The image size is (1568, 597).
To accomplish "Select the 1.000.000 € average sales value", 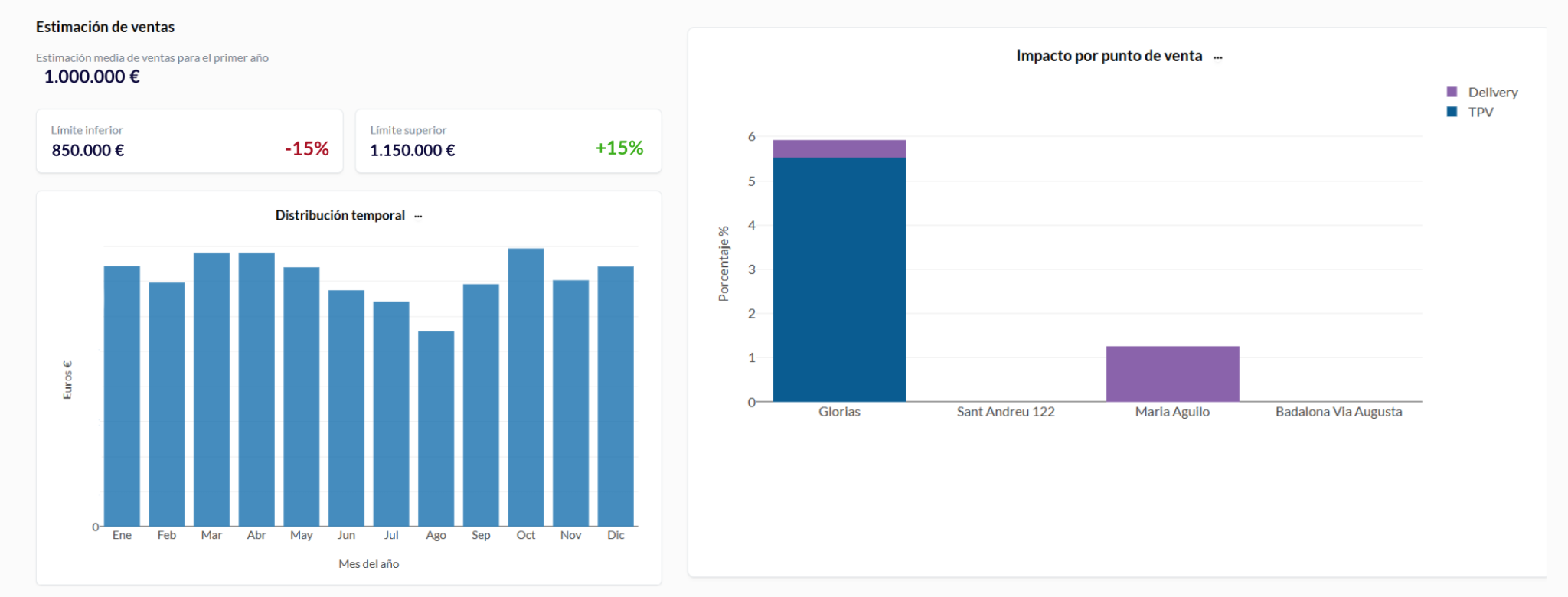I will [x=92, y=77].
